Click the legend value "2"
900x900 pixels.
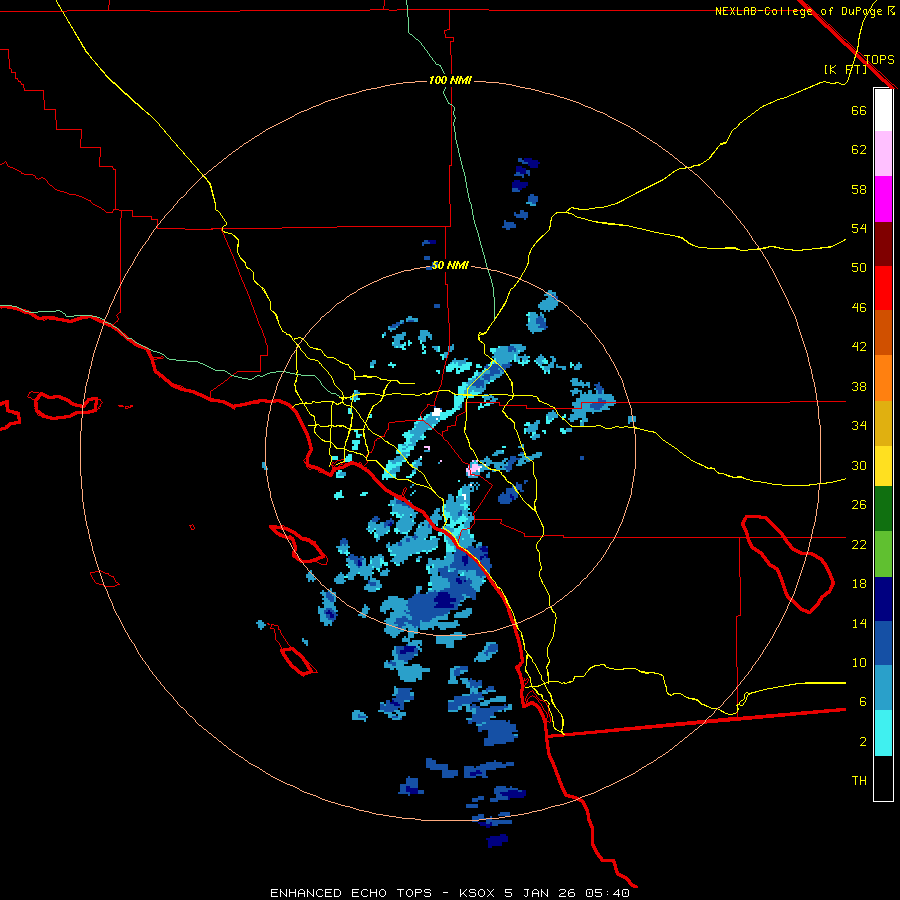click(863, 741)
